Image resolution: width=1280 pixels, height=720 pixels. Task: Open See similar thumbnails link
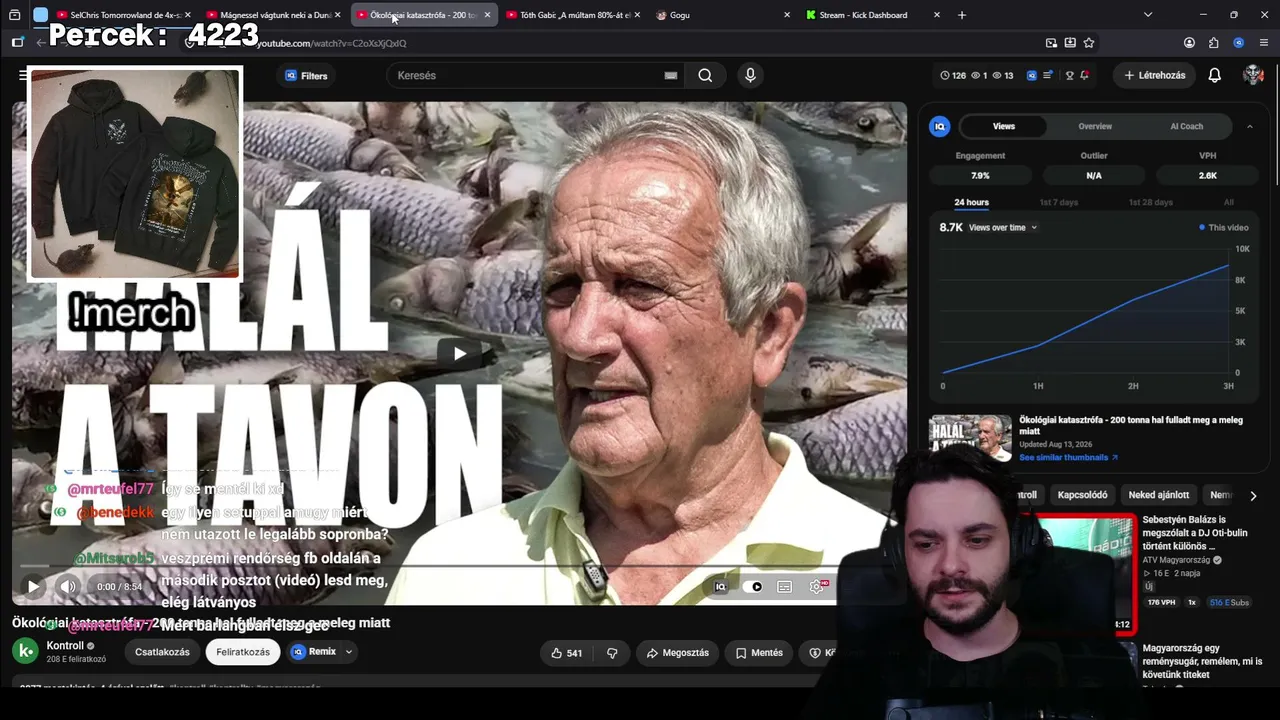point(1068,458)
